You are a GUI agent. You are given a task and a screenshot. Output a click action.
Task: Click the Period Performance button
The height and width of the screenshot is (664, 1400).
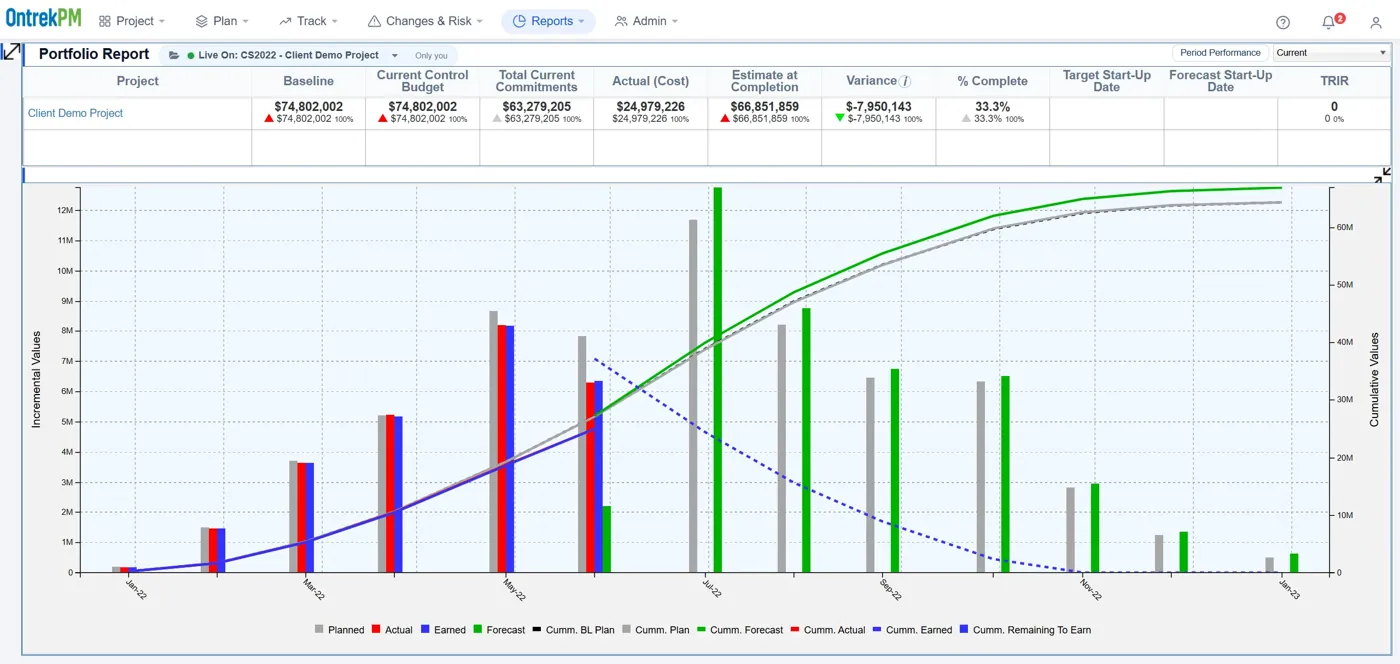(1220, 53)
